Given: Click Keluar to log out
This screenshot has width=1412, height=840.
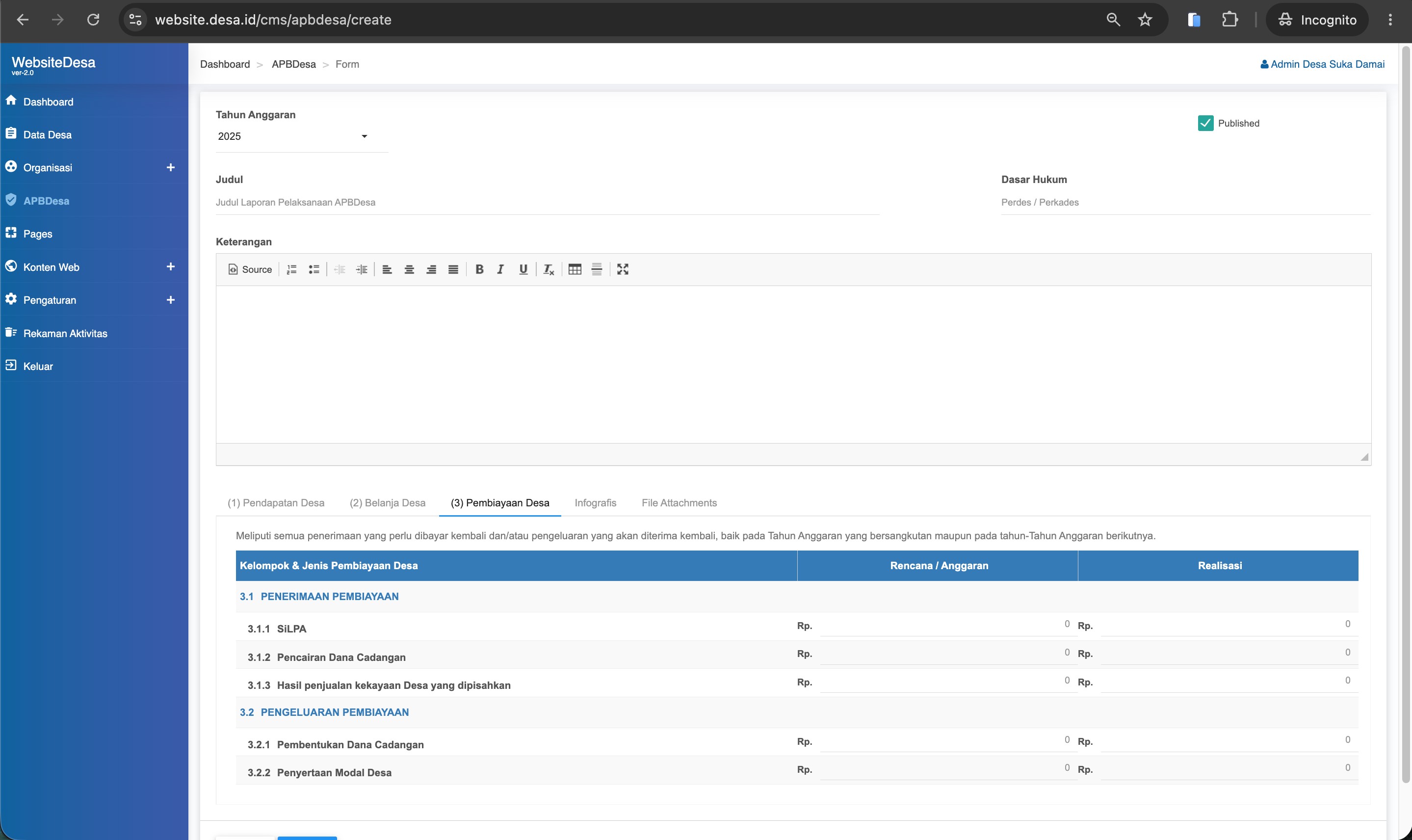Looking at the screenshot, I should 94,366.
